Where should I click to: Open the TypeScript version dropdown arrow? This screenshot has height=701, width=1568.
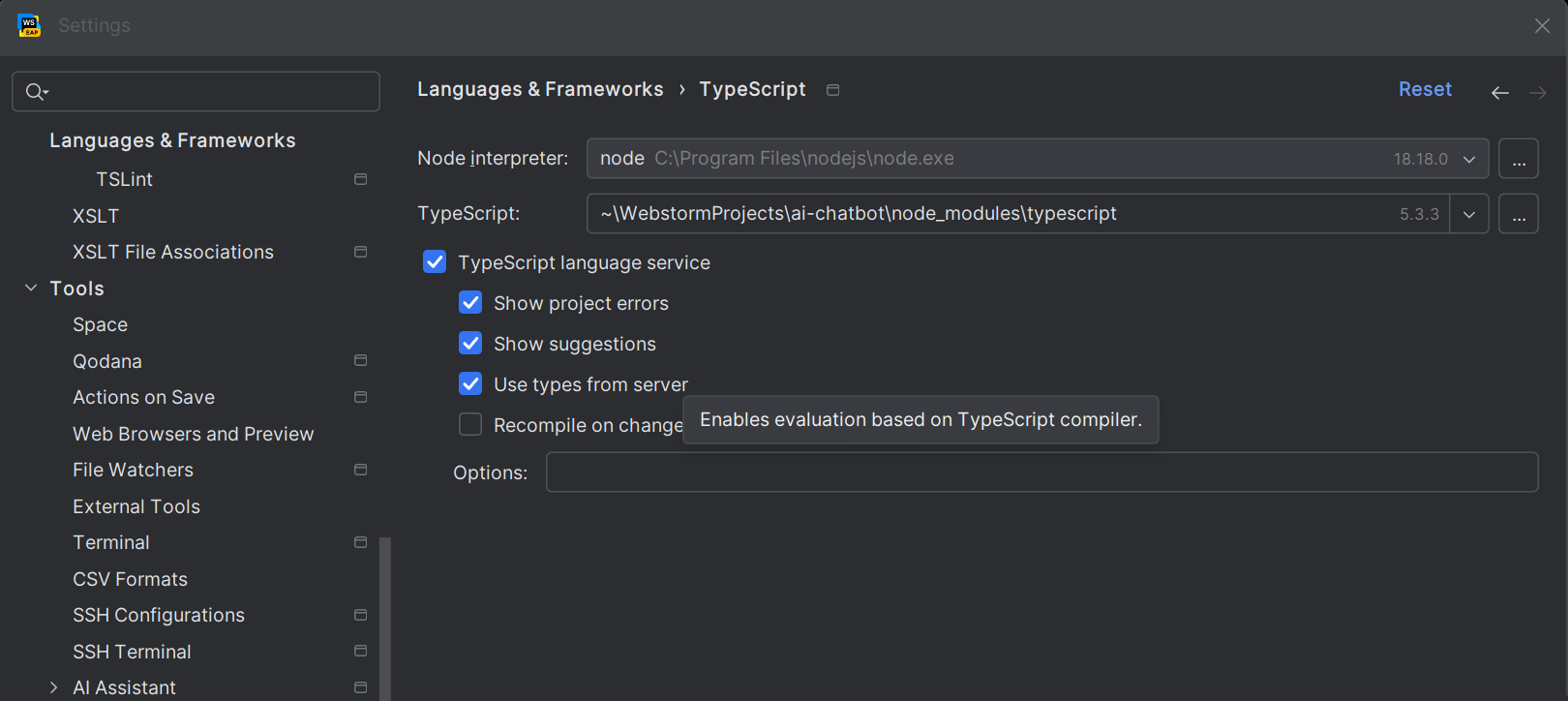click(x=1468, y=214)
